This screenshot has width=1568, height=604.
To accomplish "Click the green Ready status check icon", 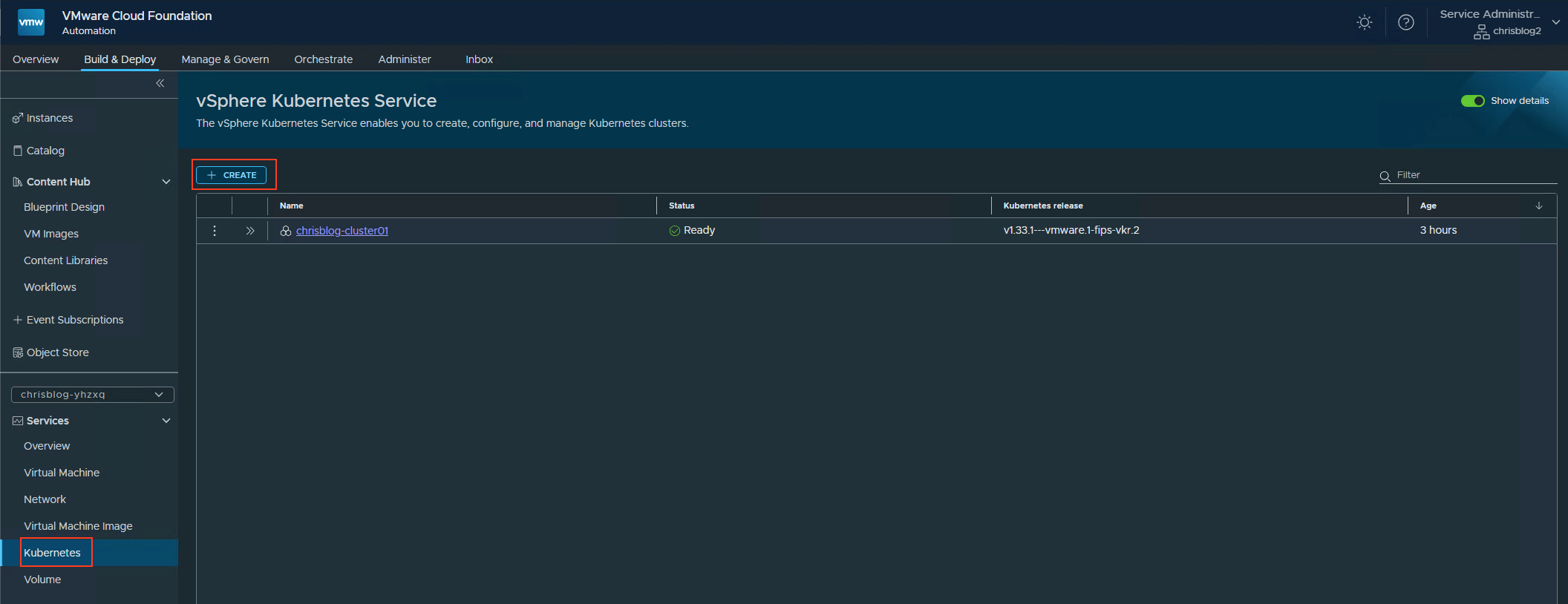I will (675, 231).
